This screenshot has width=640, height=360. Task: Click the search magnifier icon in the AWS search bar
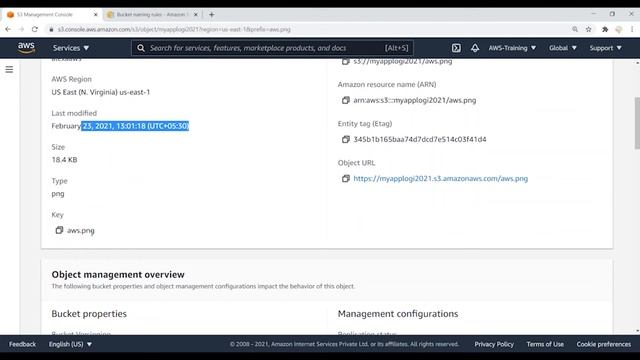click(141, 48)
